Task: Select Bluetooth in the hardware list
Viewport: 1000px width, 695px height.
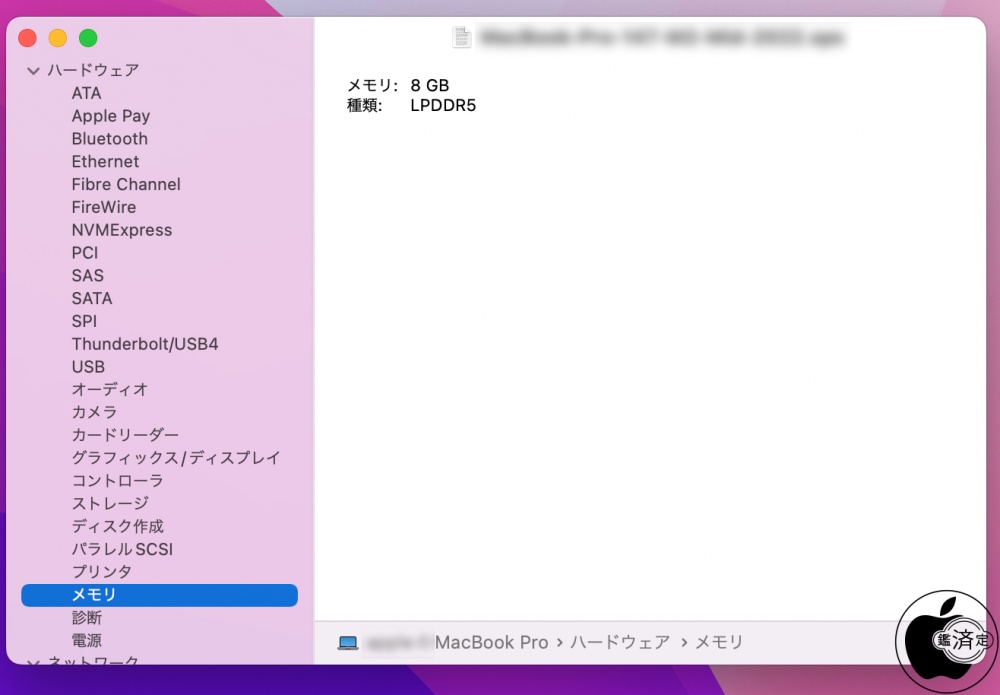Action: tap(109, 138)
